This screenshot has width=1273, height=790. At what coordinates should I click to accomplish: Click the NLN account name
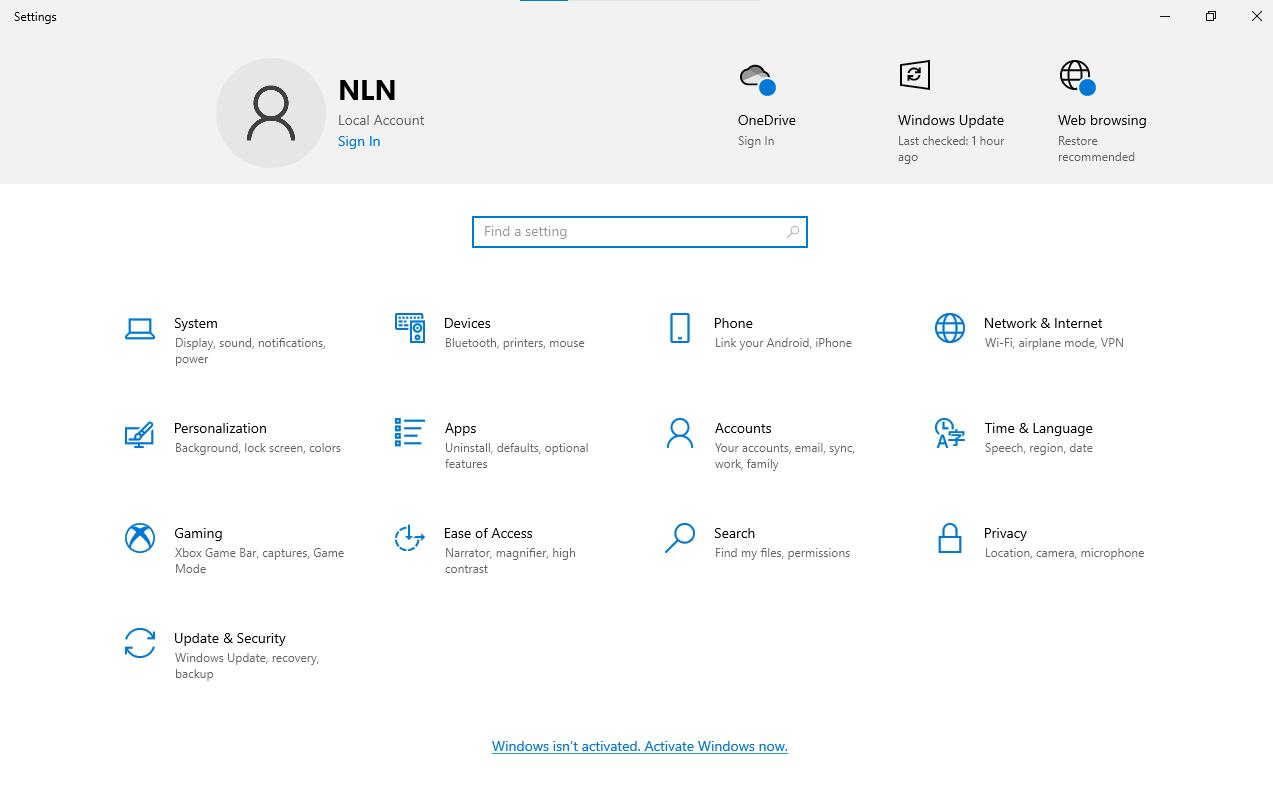367,90
